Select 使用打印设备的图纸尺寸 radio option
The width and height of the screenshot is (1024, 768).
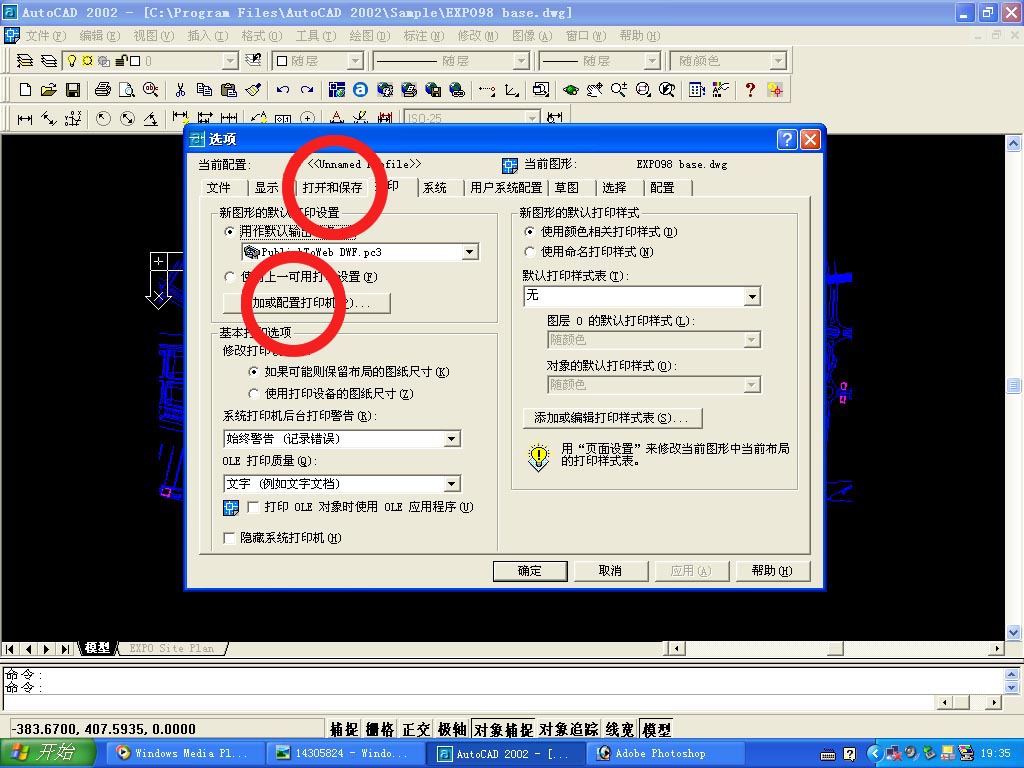254,394
